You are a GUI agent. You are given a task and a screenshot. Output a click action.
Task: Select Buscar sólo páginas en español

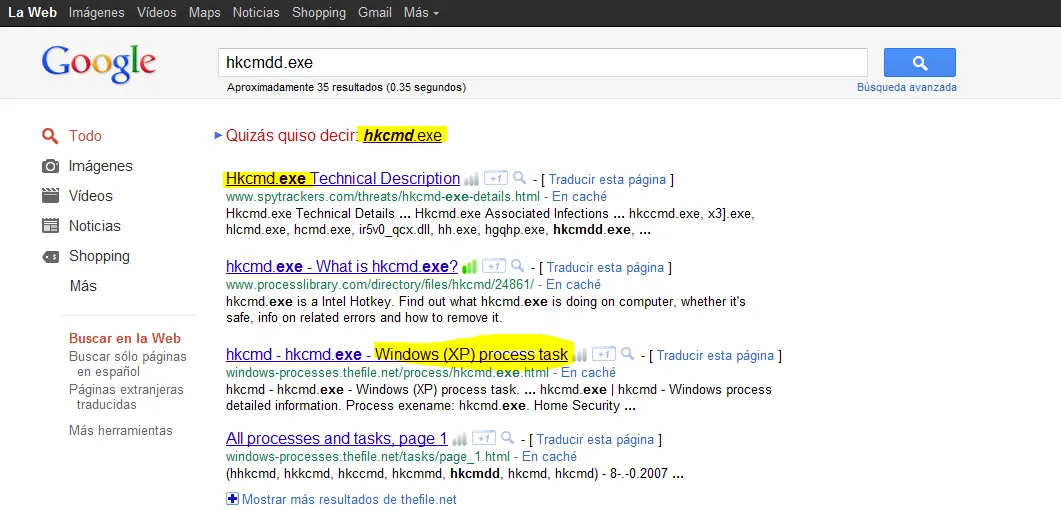tap(128, 364)
